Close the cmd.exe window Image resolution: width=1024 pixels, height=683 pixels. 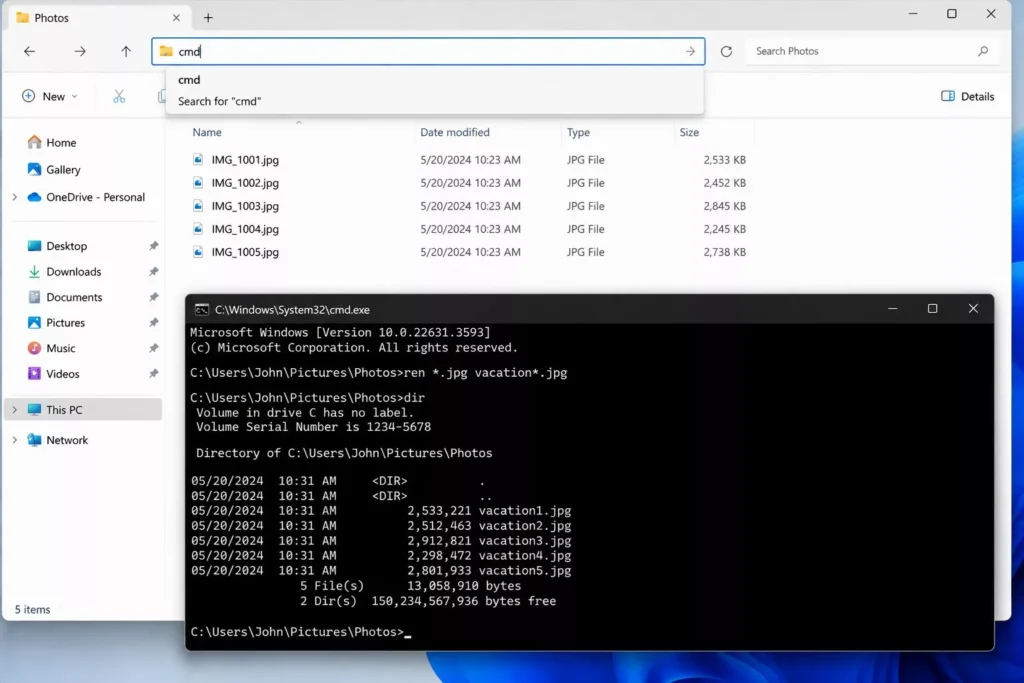point(973,309)
